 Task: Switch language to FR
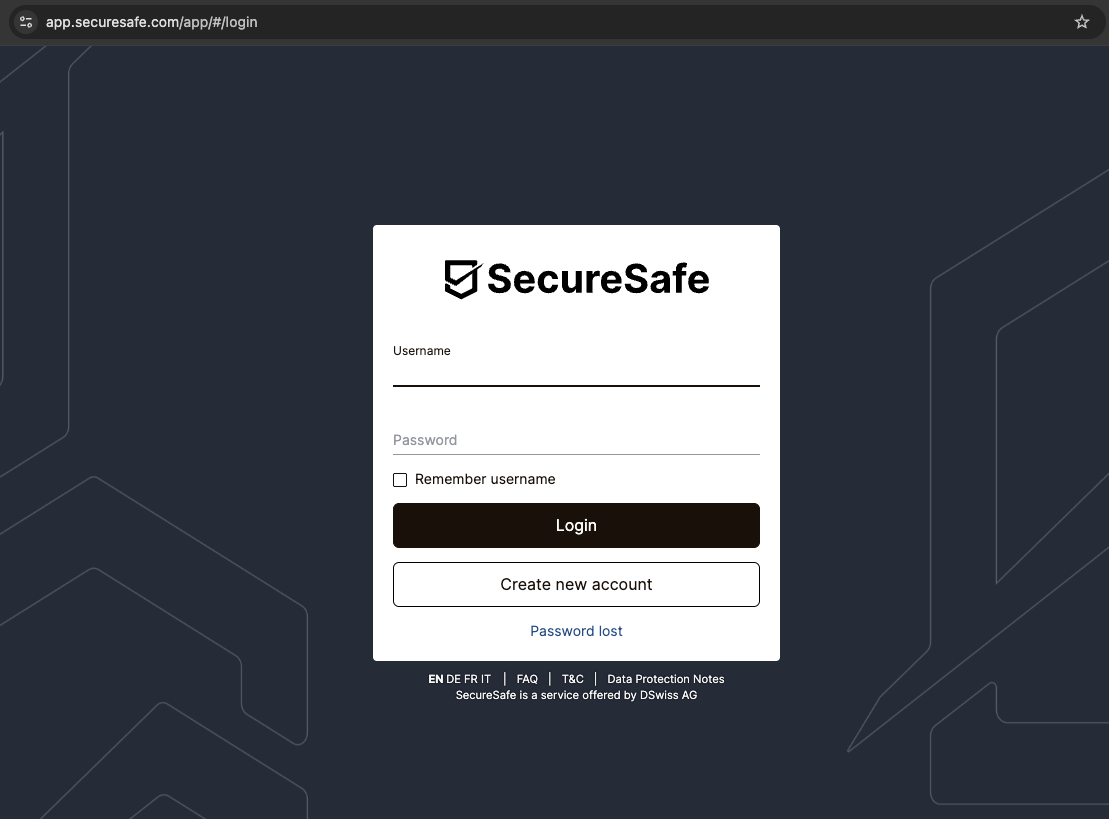(471, 679)
